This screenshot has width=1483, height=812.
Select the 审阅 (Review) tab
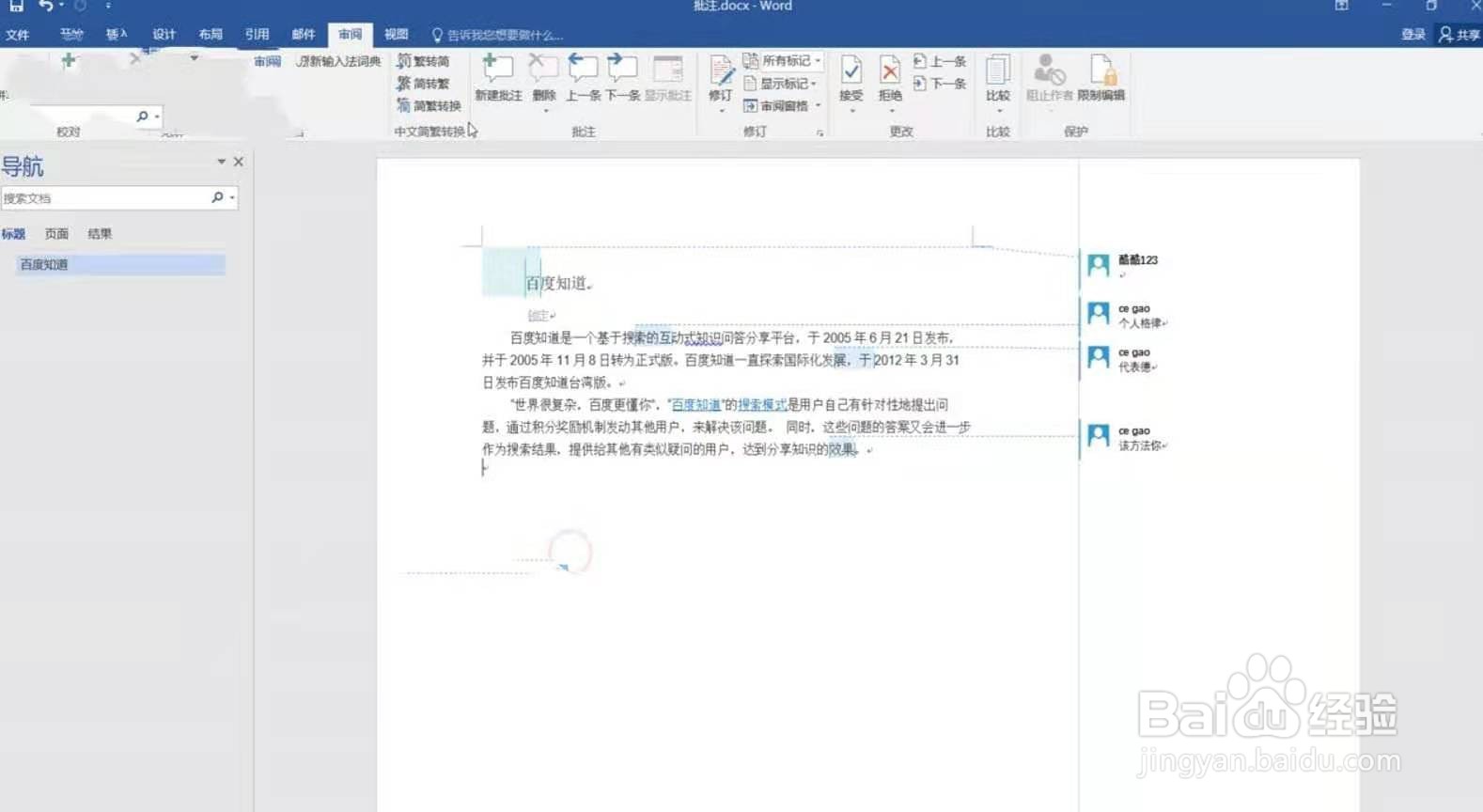[x=350, y=35]
